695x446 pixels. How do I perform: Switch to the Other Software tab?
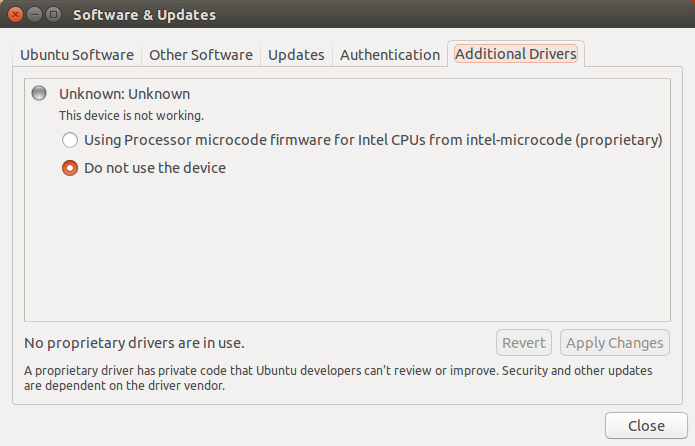[x=201, y=55]
